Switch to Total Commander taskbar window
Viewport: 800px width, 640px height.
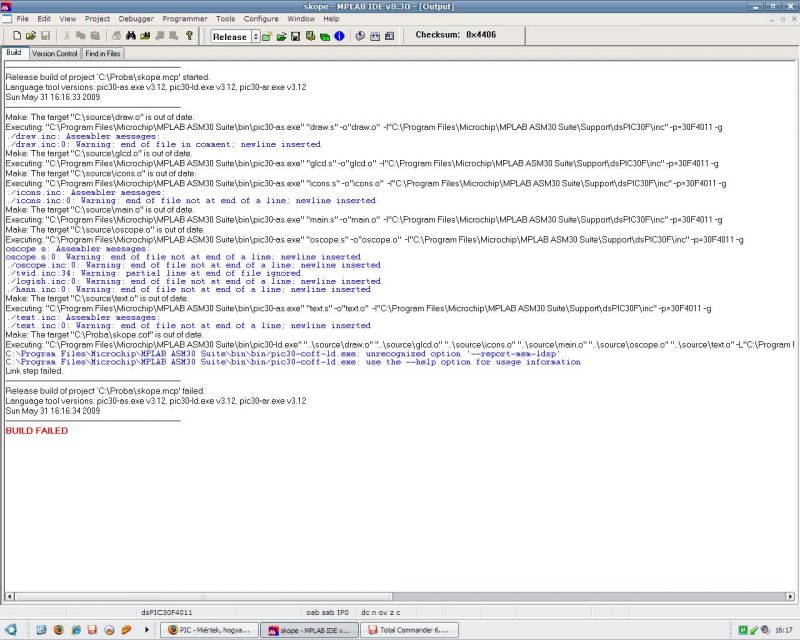(x=409, y=630)
